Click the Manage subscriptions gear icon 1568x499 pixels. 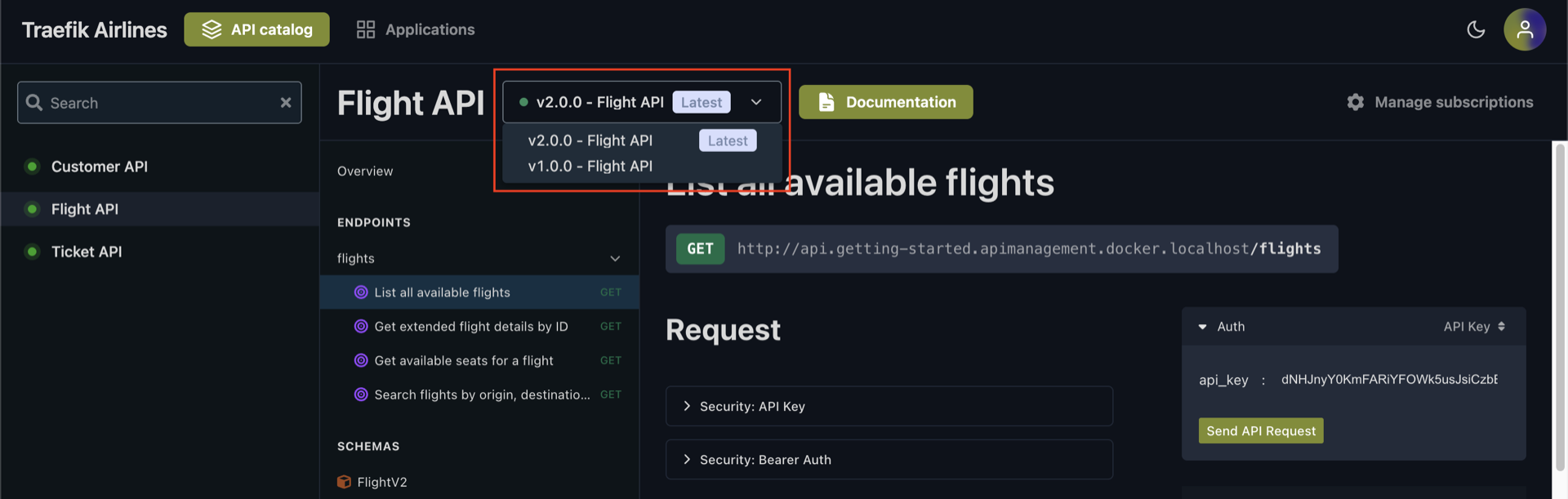point(1356,102)
